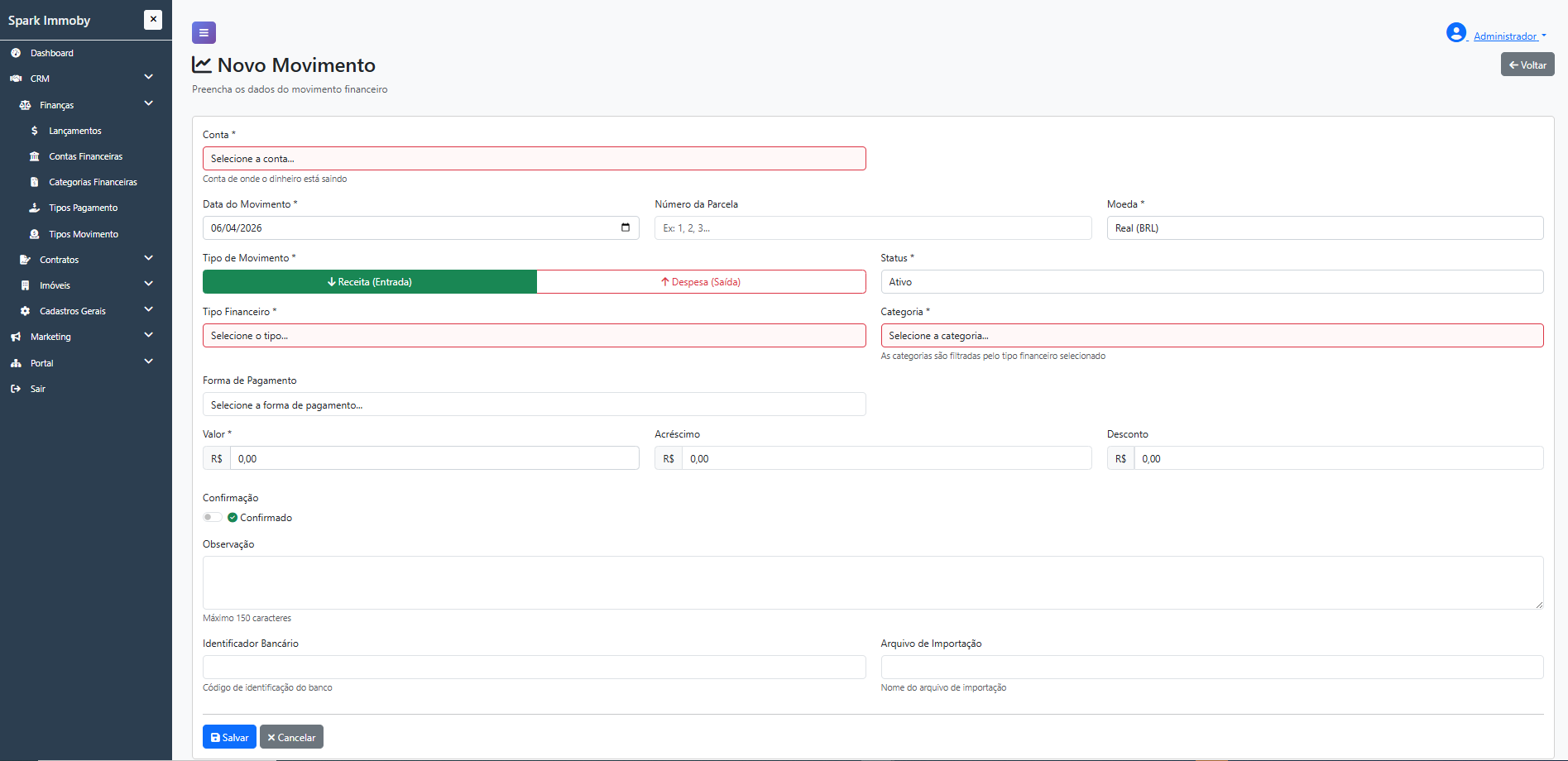Open the Tipo Financeiro dropdown
1568x761 pixels.
point(535,336)
